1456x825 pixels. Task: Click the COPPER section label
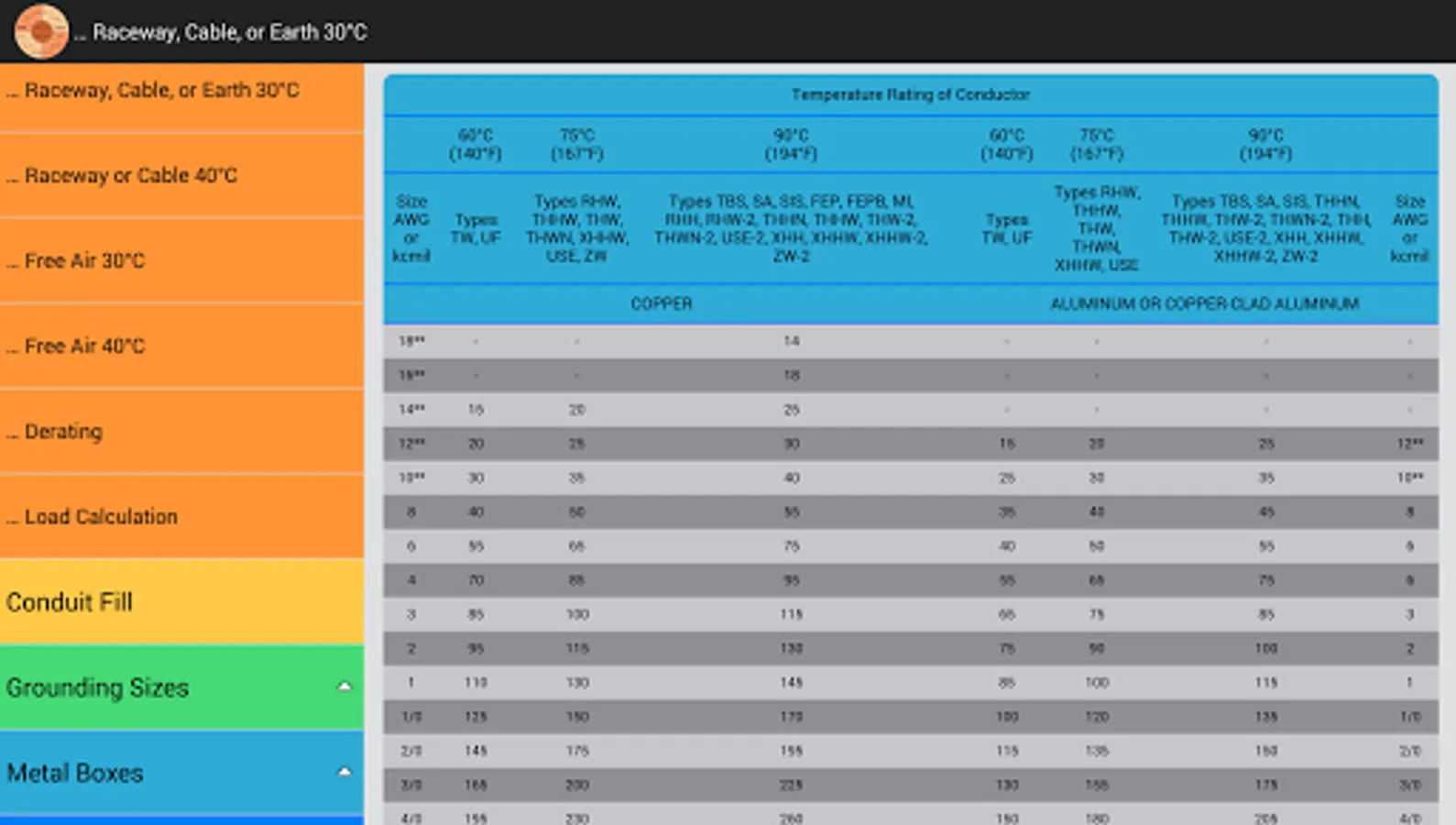click(662, 303)
